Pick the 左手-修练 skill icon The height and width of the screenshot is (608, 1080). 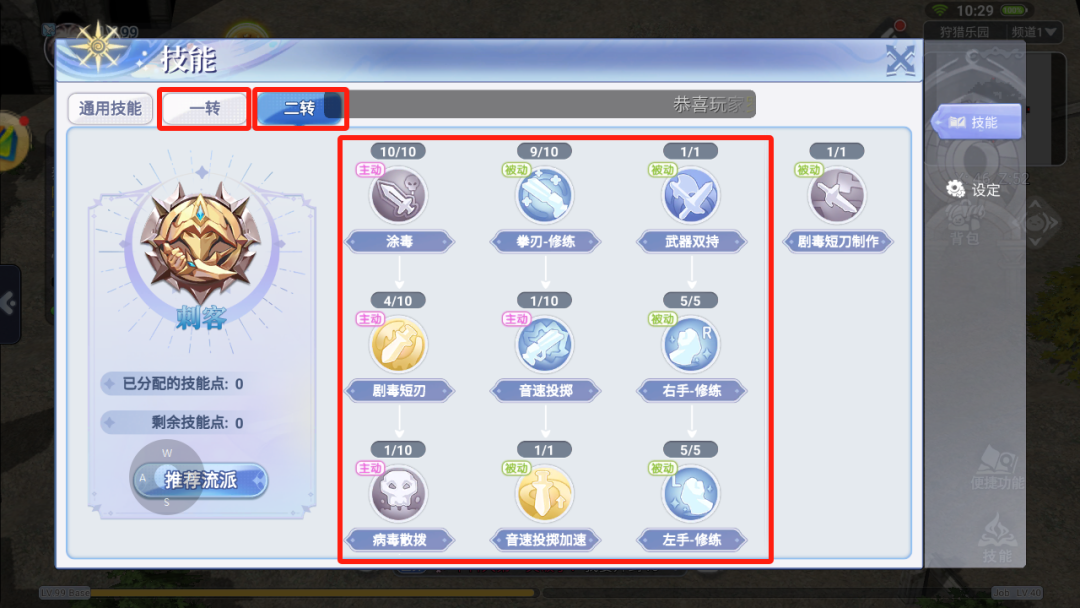coord(690,494)
